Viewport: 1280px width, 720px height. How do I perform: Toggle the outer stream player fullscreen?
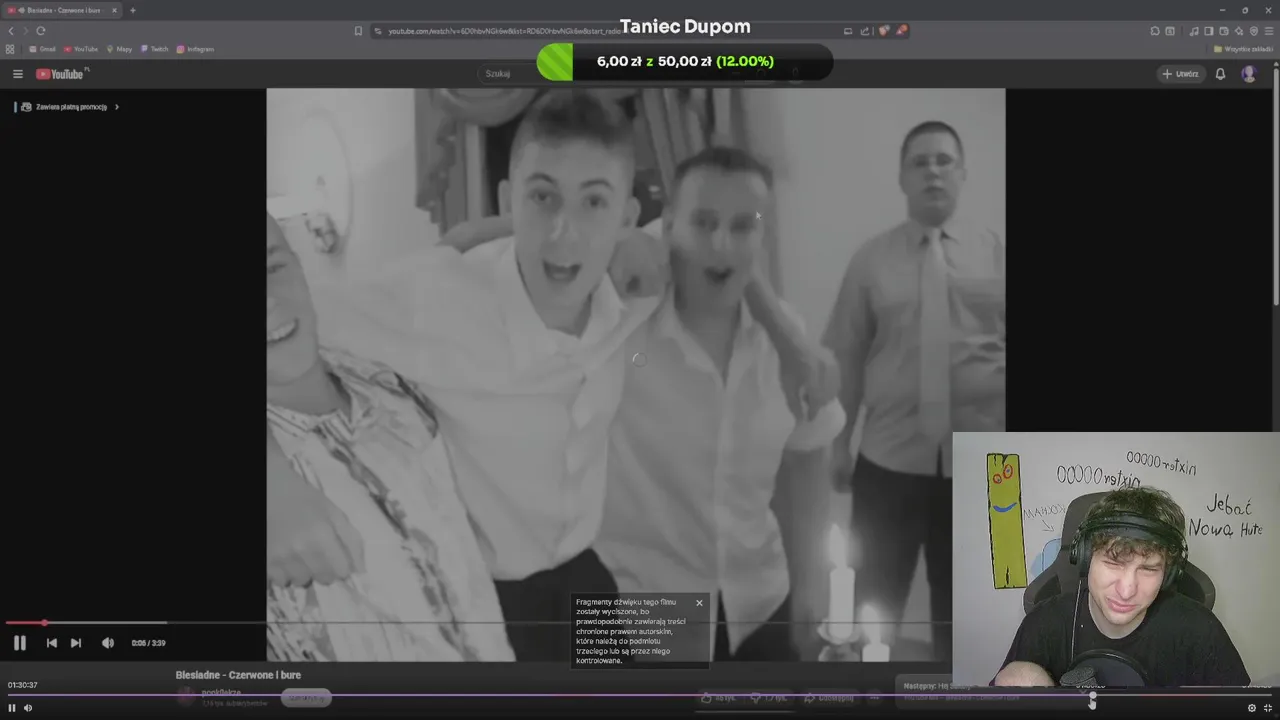1268,708
